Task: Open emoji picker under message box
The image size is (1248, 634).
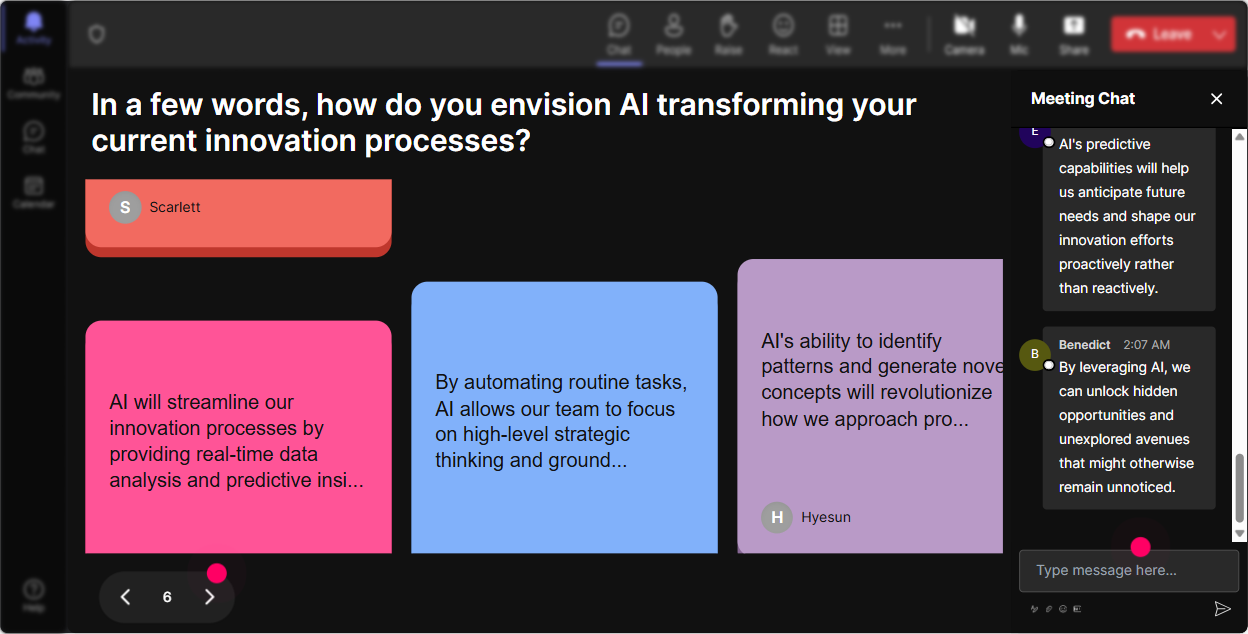Action: (1063, 608)
